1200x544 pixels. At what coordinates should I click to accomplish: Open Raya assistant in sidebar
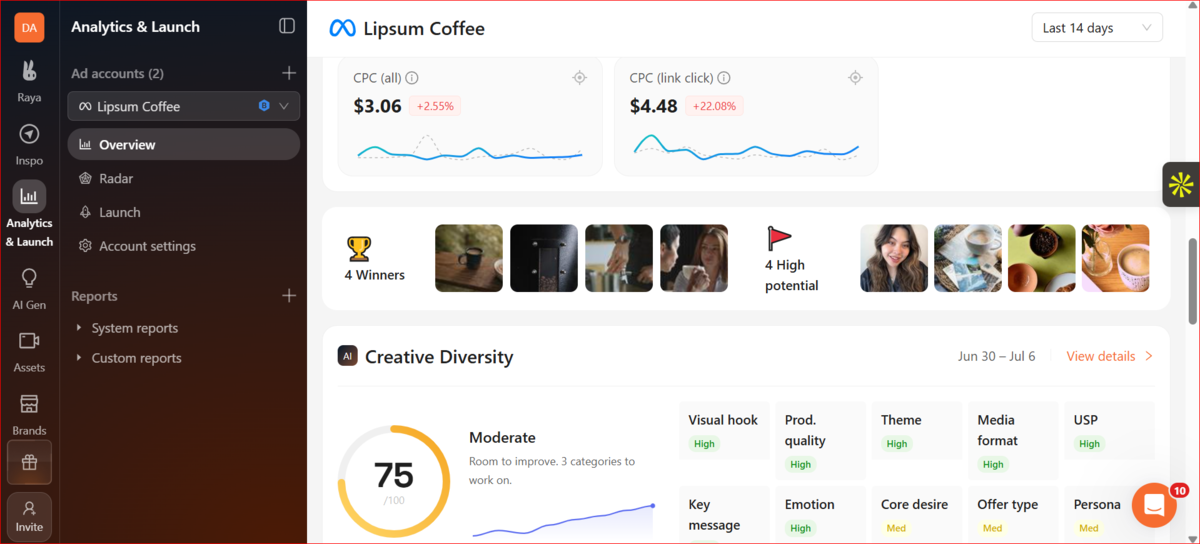coord(29,81)
